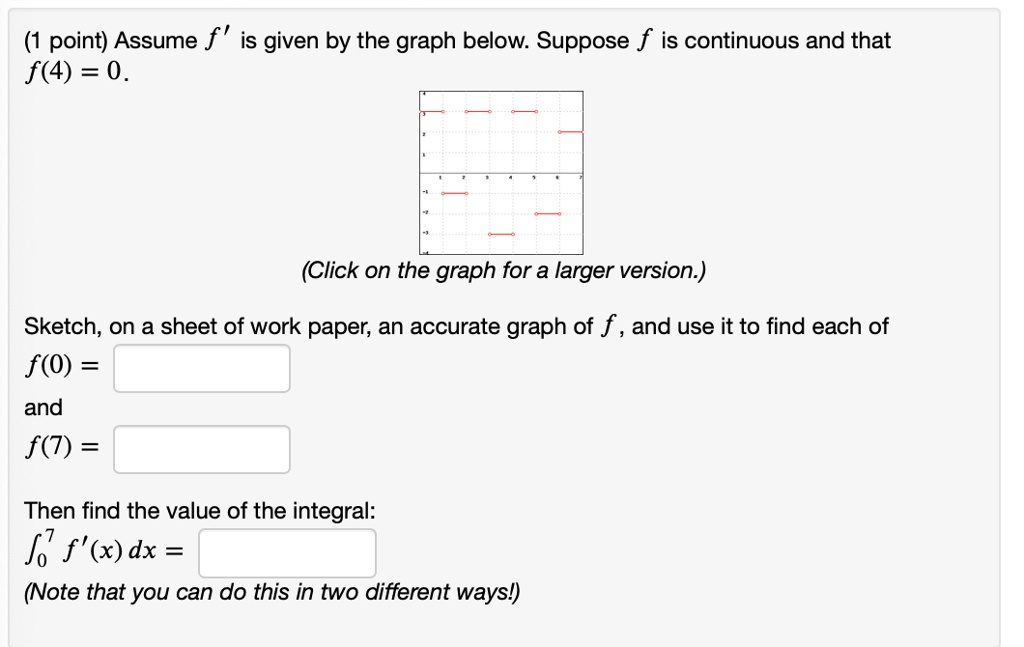This screenshot has height=647, width=1024.
Task: Click inside the f(7) answer field
Action: click(200, 449)
